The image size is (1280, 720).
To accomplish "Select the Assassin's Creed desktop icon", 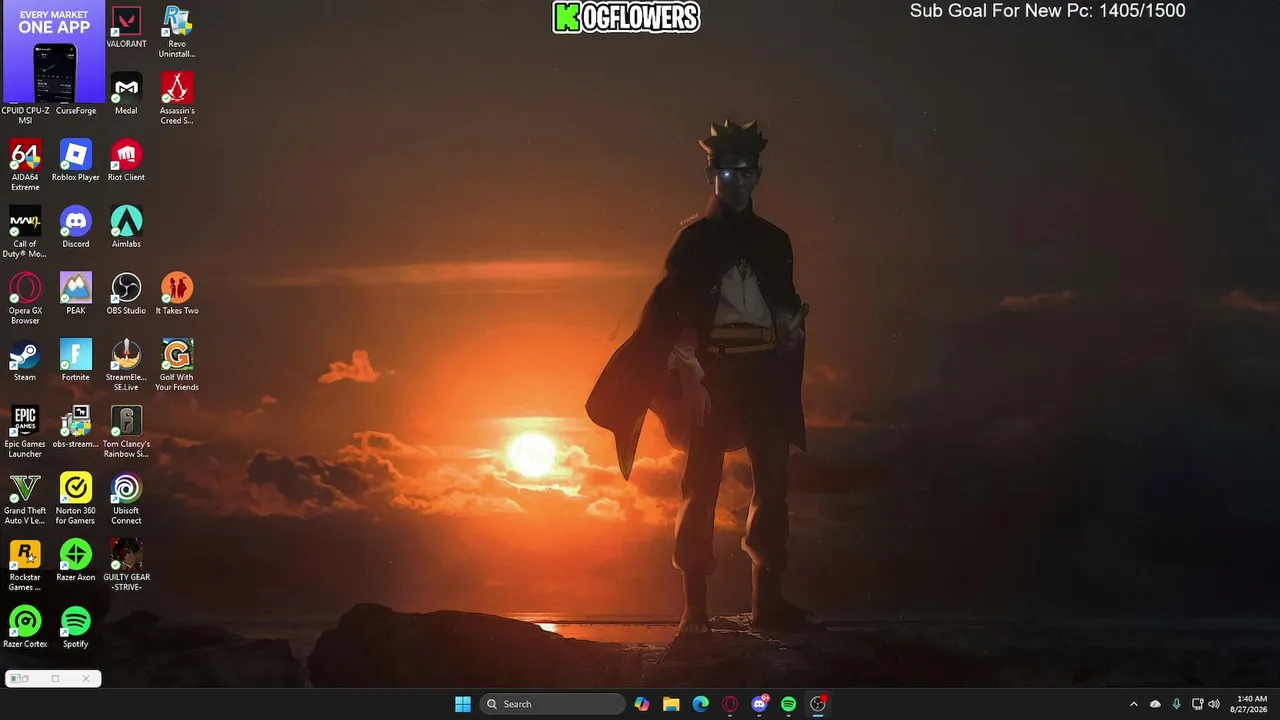I will tap(177, 99).
